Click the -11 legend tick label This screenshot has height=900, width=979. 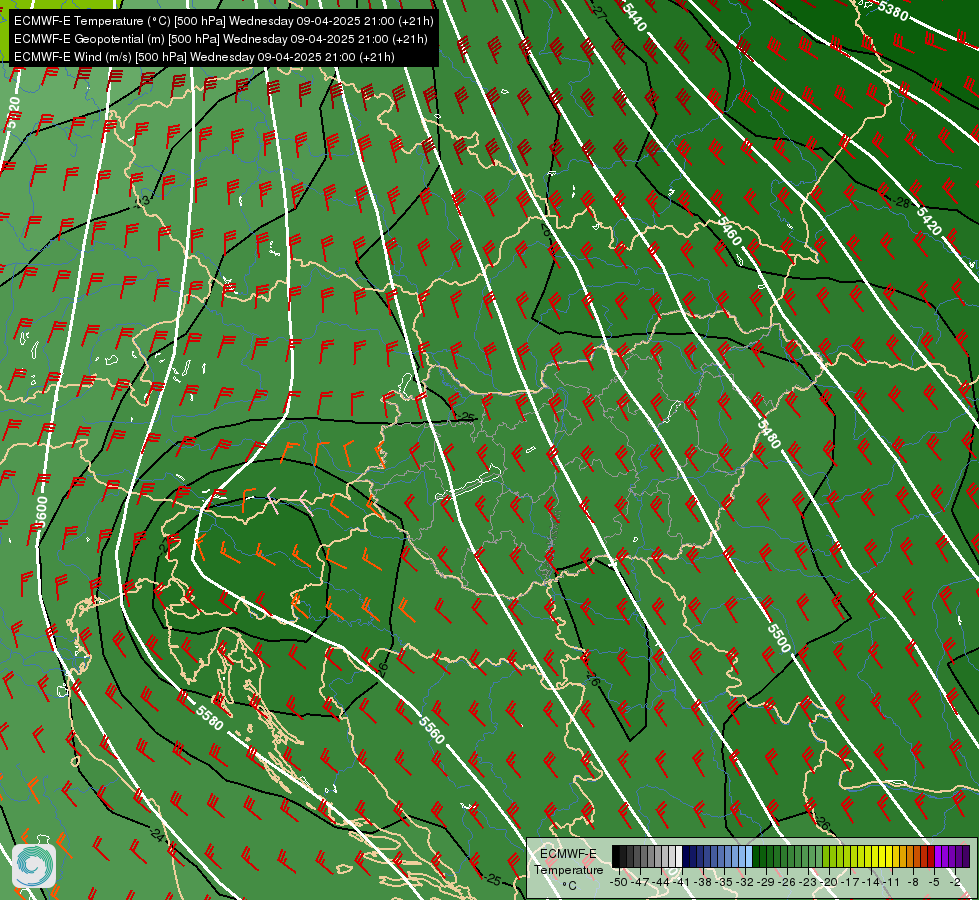[x=892, y=883]
